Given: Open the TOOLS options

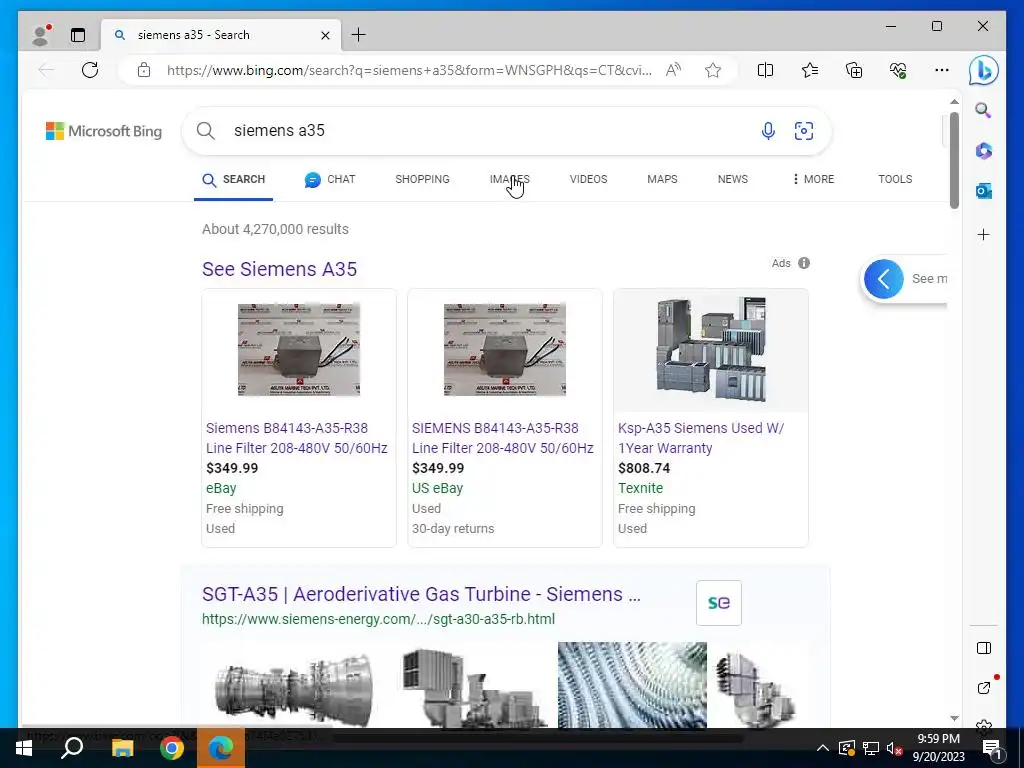Looking at the screenshot, I should click(x=895, y=180).
